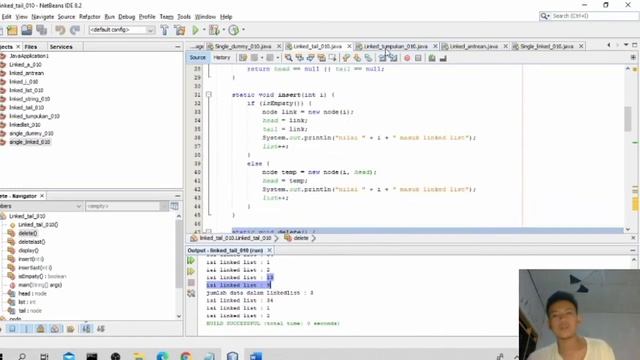Viewport: 640px width, 360px height.
Task: Switch to the Services tab
Action: 61,47
